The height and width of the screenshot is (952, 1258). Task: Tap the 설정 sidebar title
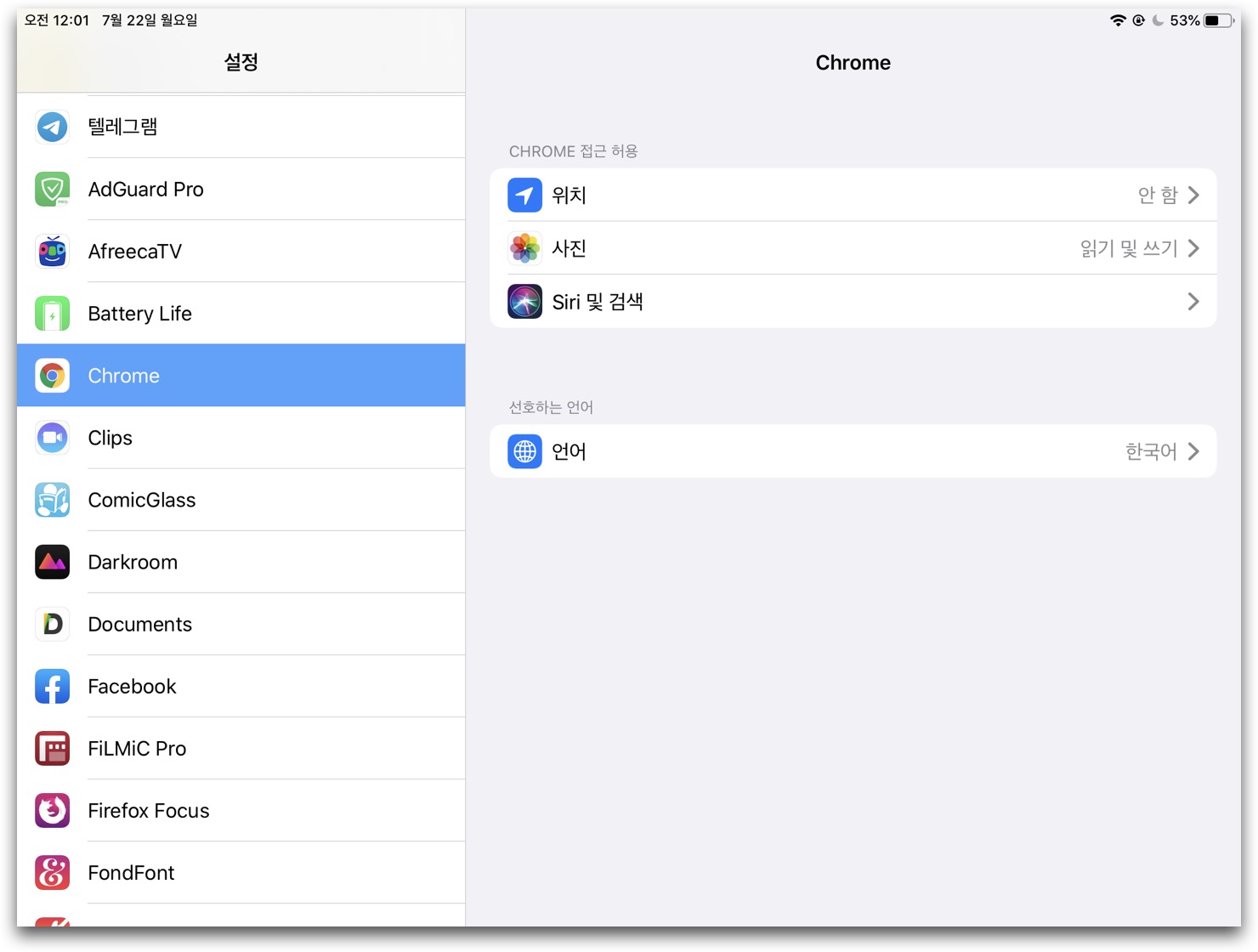click(241, 62)
